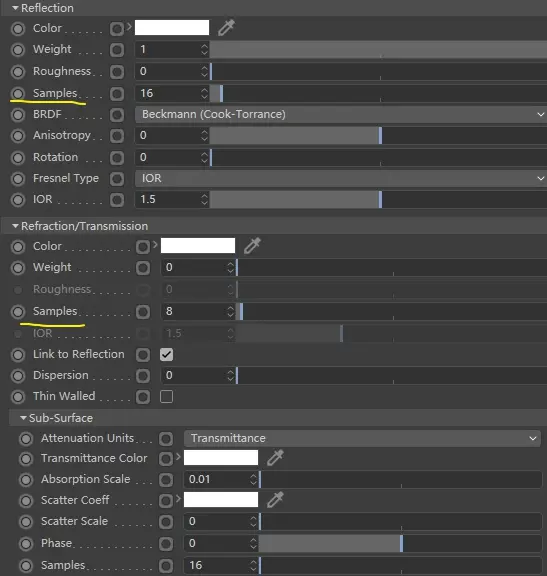Image resolution: width=547 pixels, height=576 pixels.
Task: Click the Dispersion animation dot
Action: [x=18, y=376]
